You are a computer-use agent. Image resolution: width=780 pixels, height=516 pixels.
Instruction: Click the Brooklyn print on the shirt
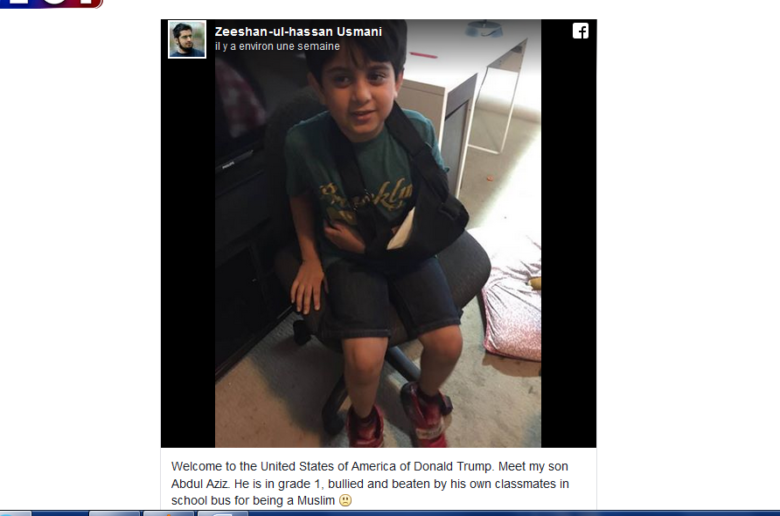tap(367, 197)
